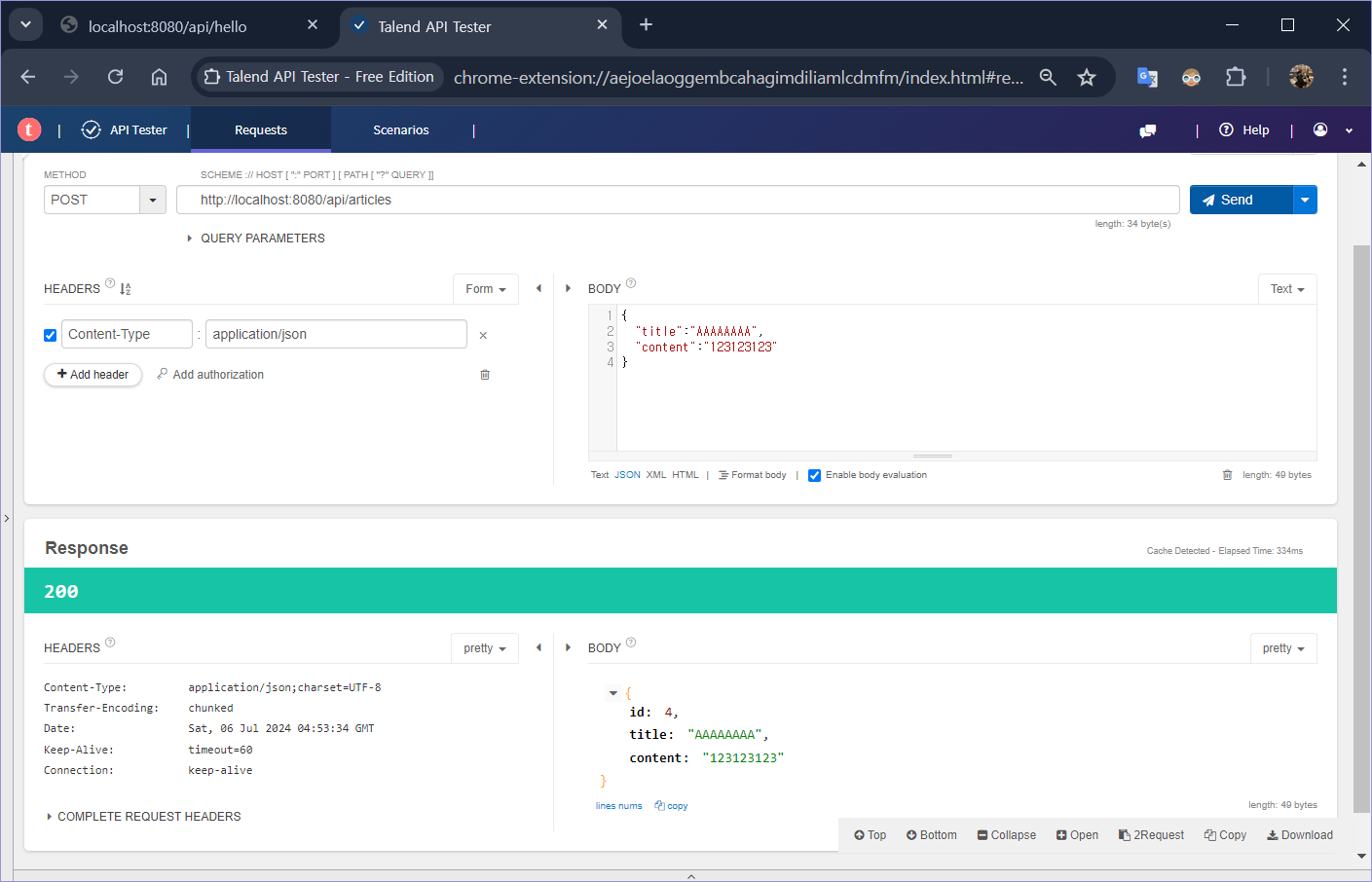Click the vertical page scrollbar
This screenshot has height=882, width=1372.
(x=1361, y=530)
